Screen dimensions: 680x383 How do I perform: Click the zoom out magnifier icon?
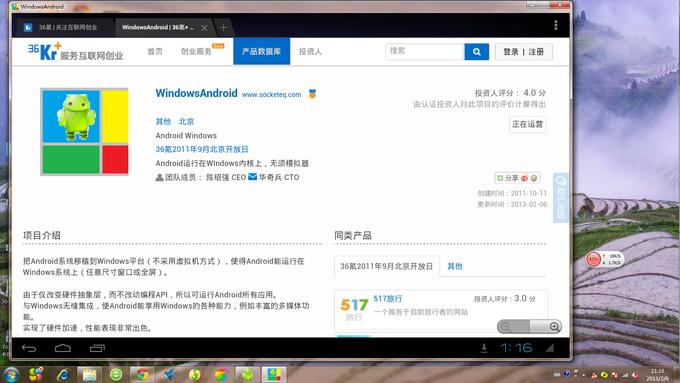tap(505, 327)
